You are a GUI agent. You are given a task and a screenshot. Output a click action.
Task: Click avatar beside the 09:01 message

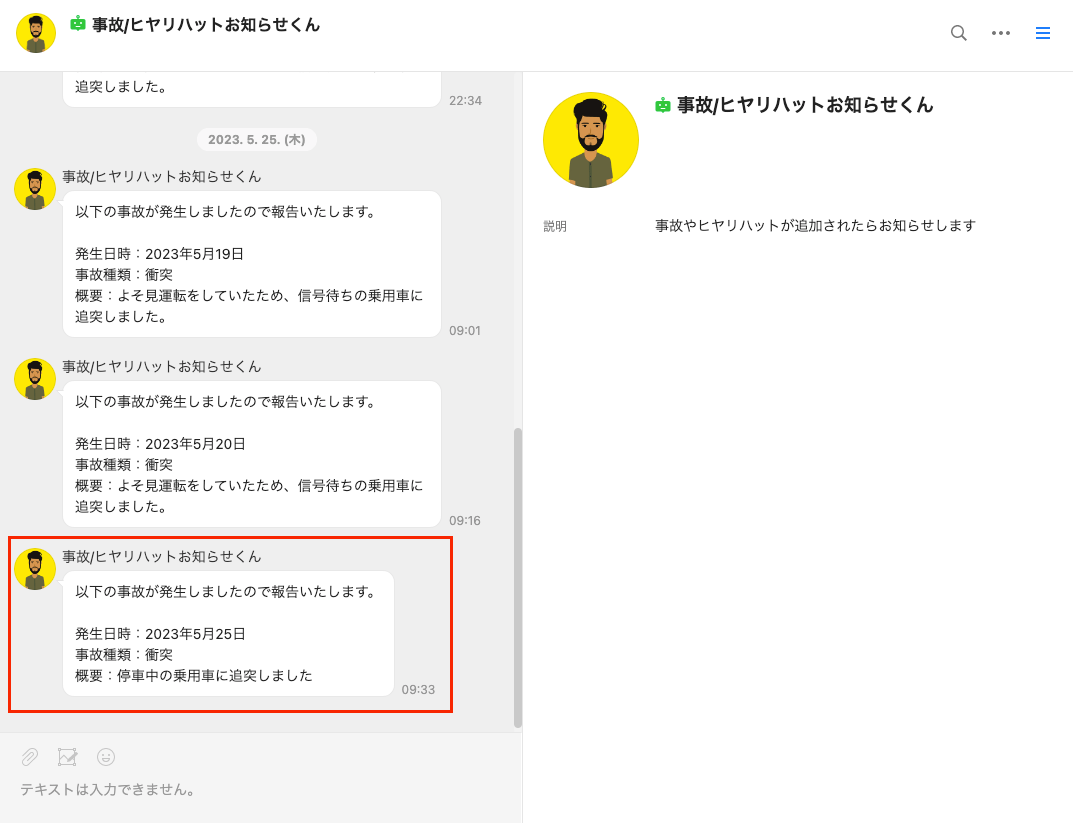(35, 190)
